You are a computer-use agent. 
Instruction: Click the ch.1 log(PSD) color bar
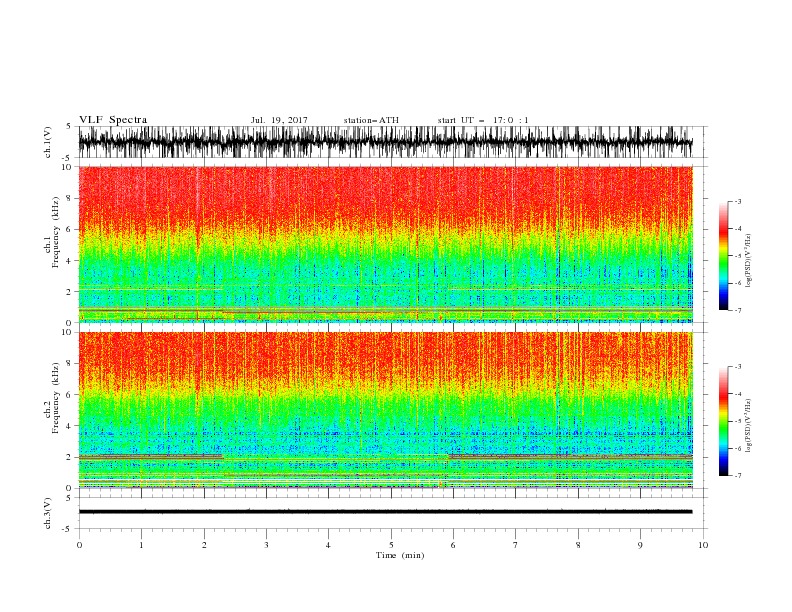pyautogui.click(x=723, y=256)
